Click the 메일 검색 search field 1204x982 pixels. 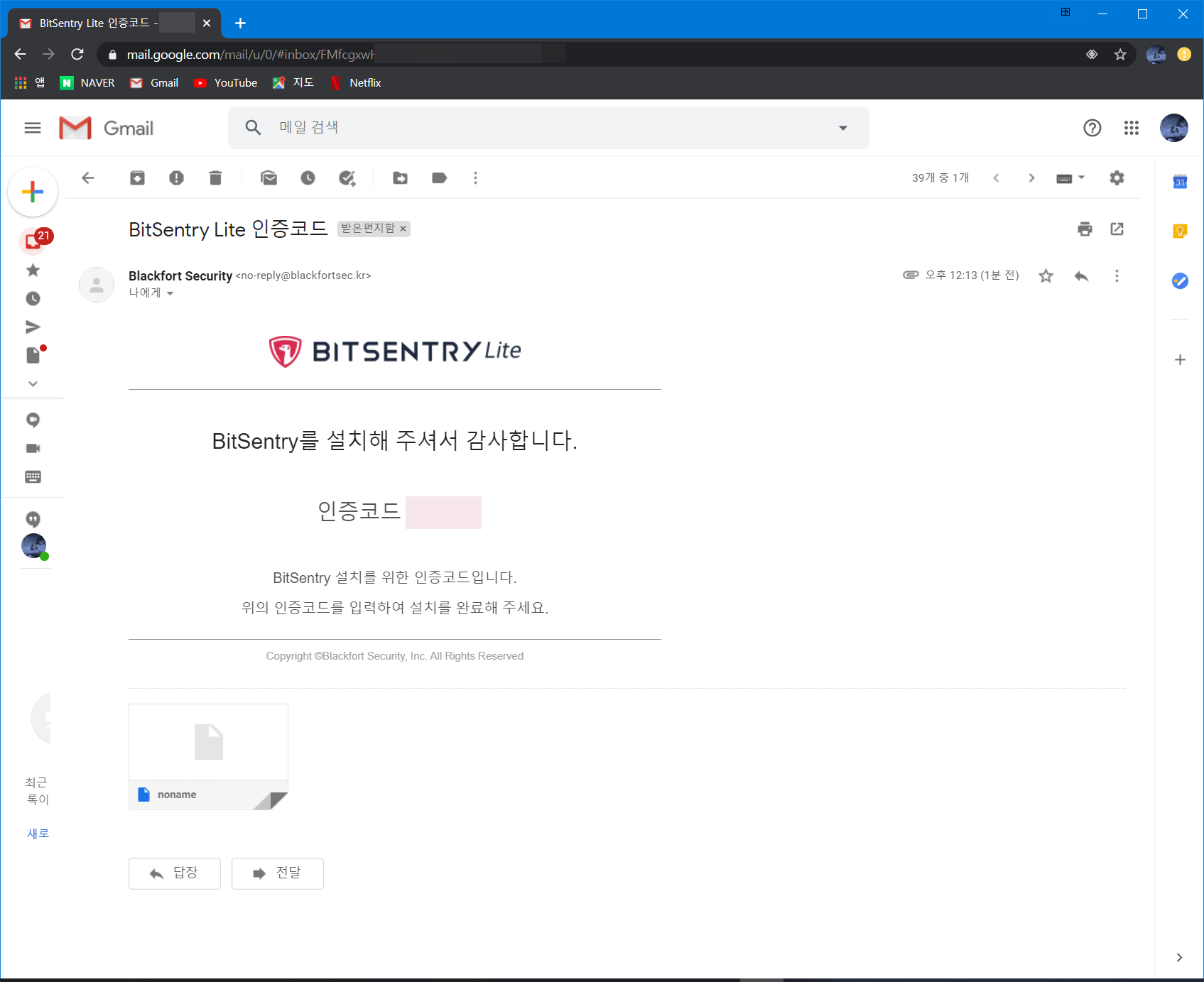pyautogui.click(x=547, y=128)
